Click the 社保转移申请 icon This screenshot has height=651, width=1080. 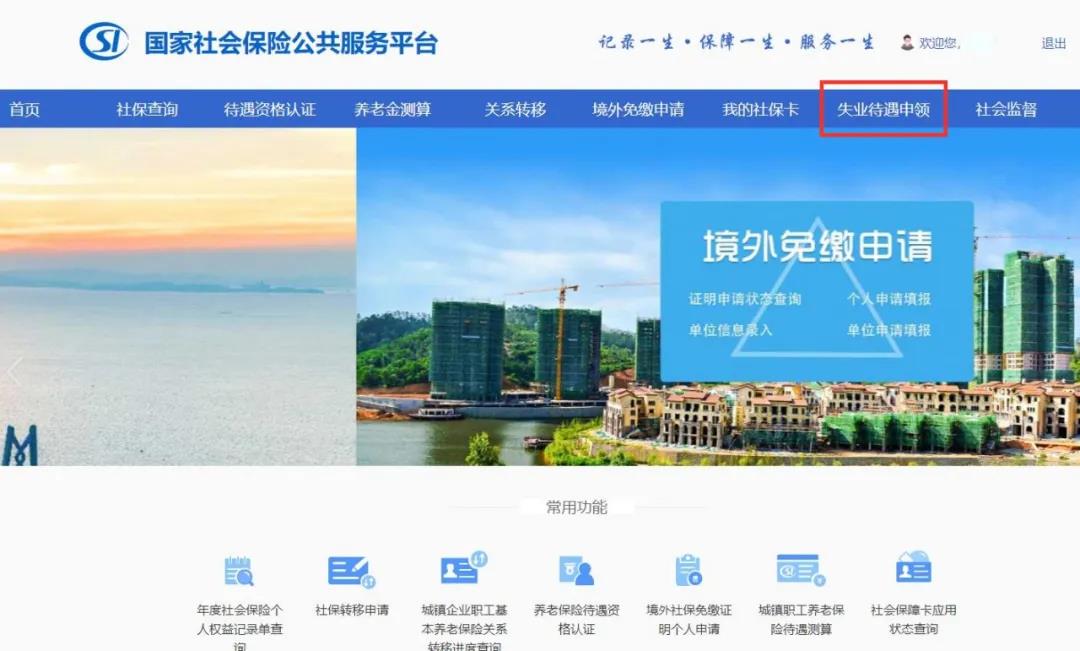351,572
